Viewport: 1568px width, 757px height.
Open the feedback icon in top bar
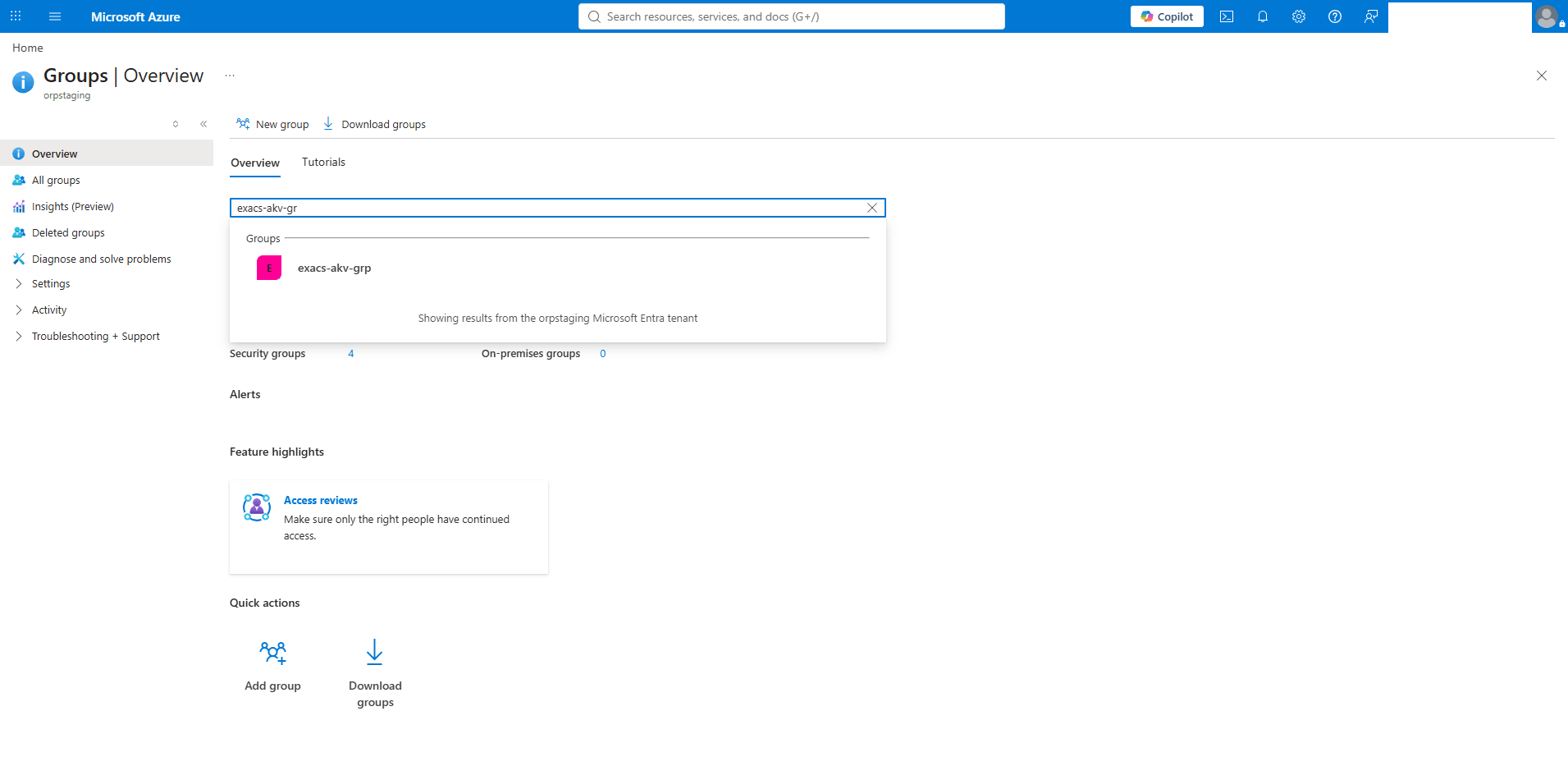tap(1371, 16)
